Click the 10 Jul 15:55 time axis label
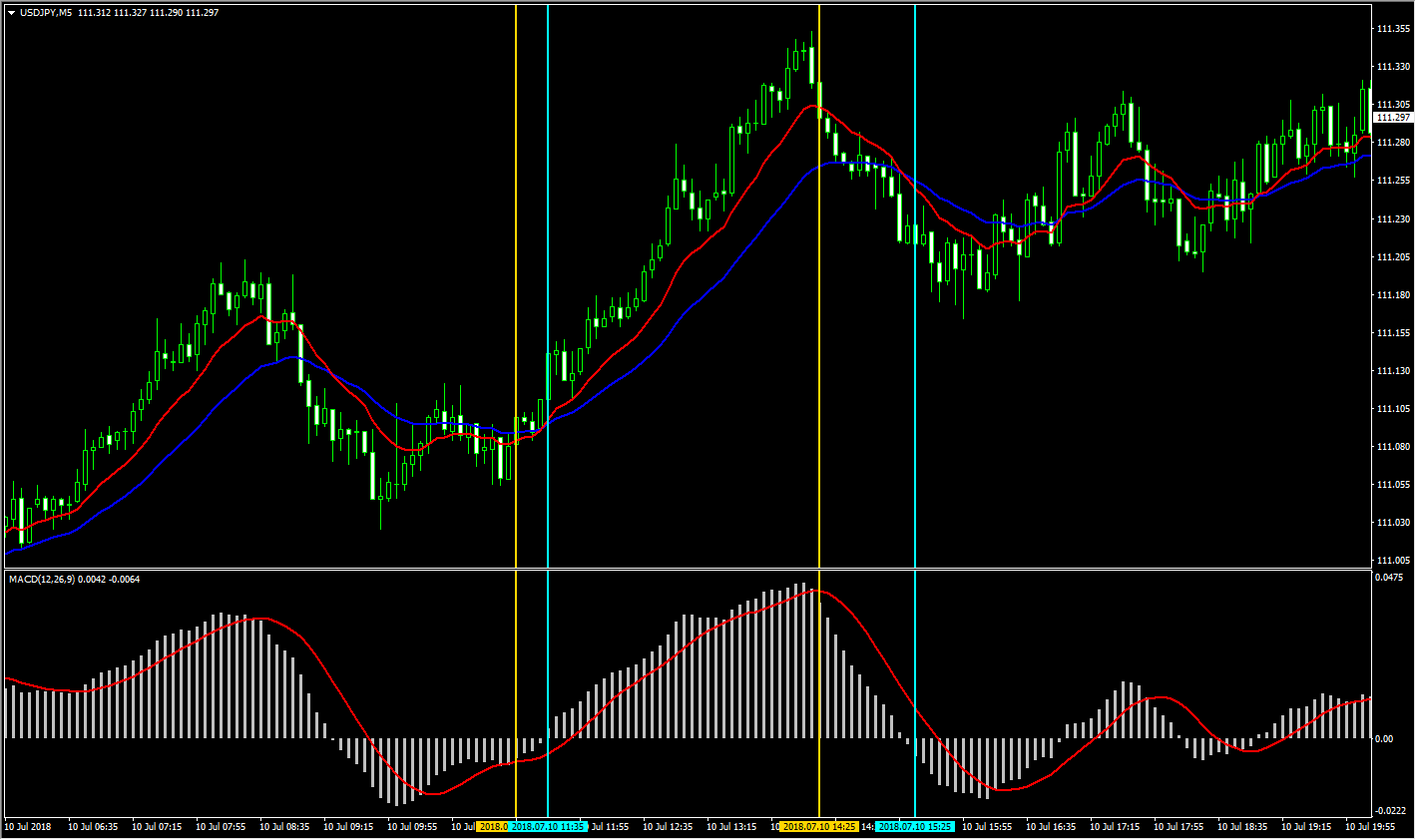This screenshot has width=1416, height=840. 987,827
